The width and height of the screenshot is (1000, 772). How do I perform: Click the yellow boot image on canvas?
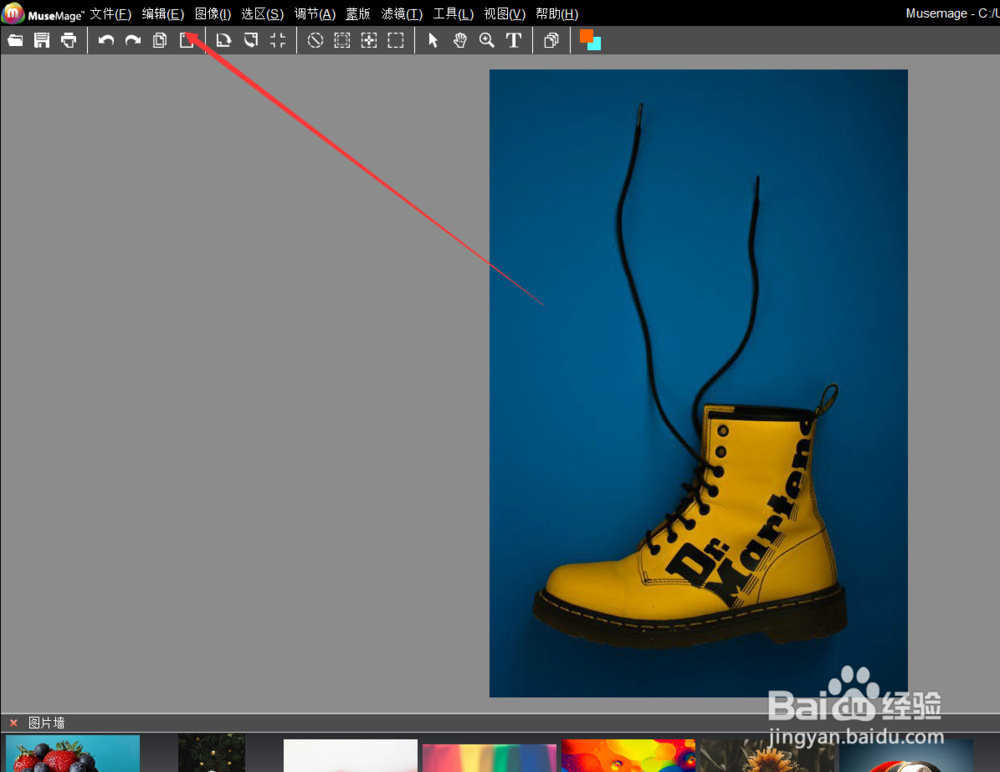tap(698, 383)
